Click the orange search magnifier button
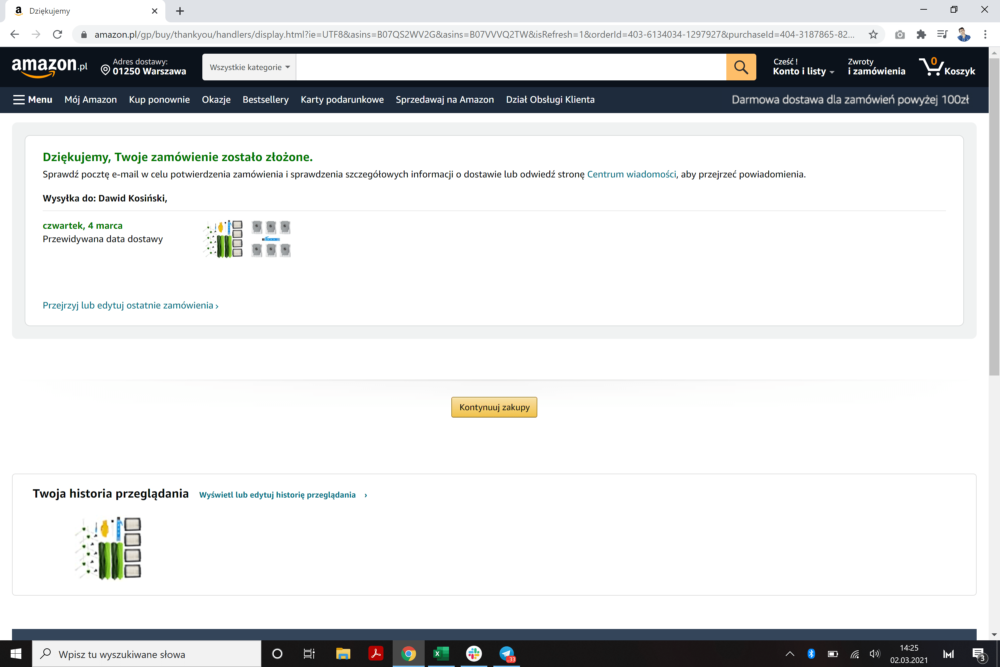Image resolution: width=1000 pixels, height=667 pixels. tap(740, 67)
